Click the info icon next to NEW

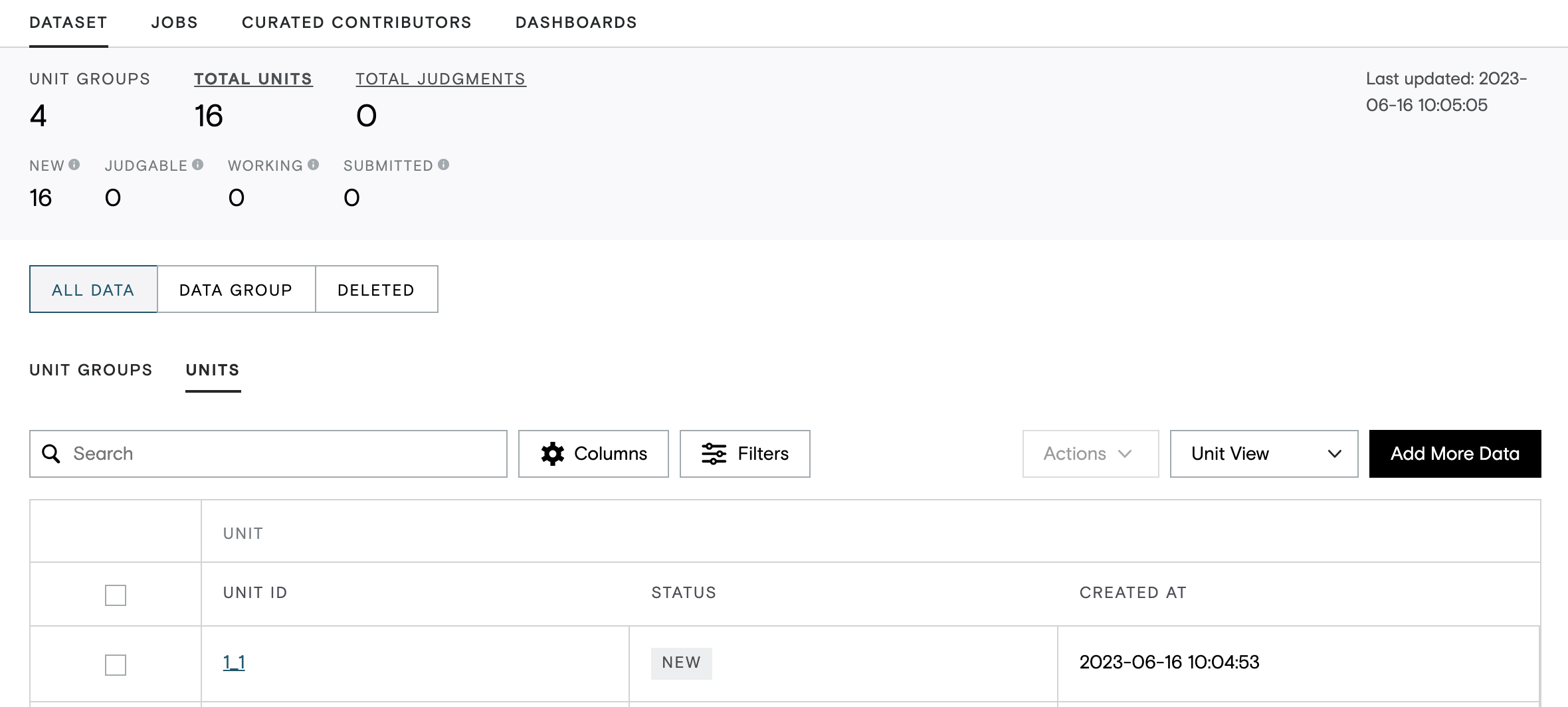74,165
